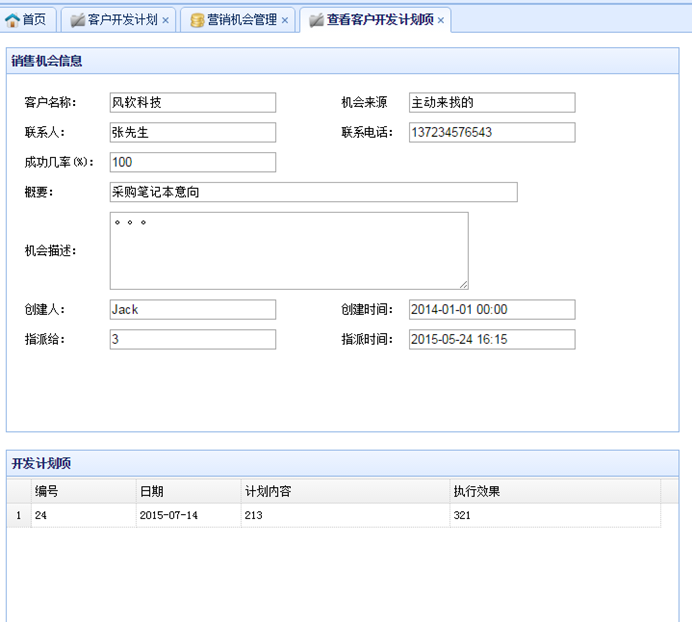
Task: Click the 执行效果 column header
Action: 555,491
